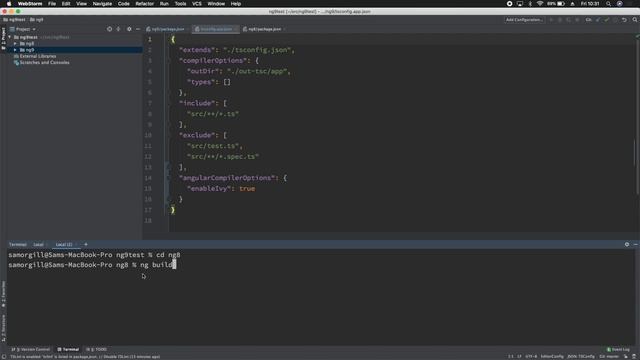Toggle the Structure side tool window

[x=3, y=328]
